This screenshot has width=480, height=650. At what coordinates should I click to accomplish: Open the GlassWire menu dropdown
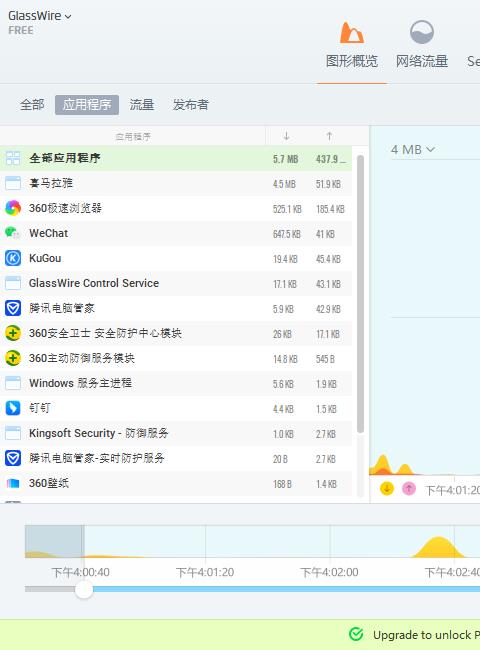(x=39, y=16)
